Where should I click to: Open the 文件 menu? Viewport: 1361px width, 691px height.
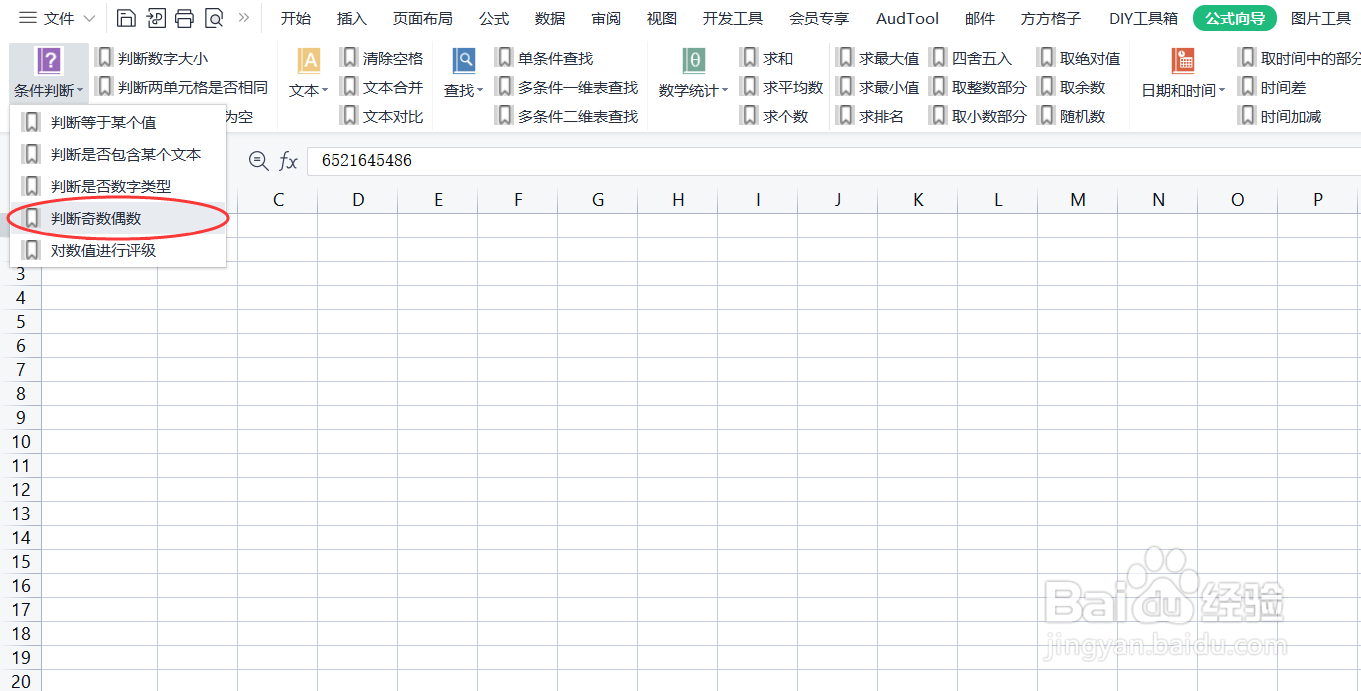click(59, 18)
